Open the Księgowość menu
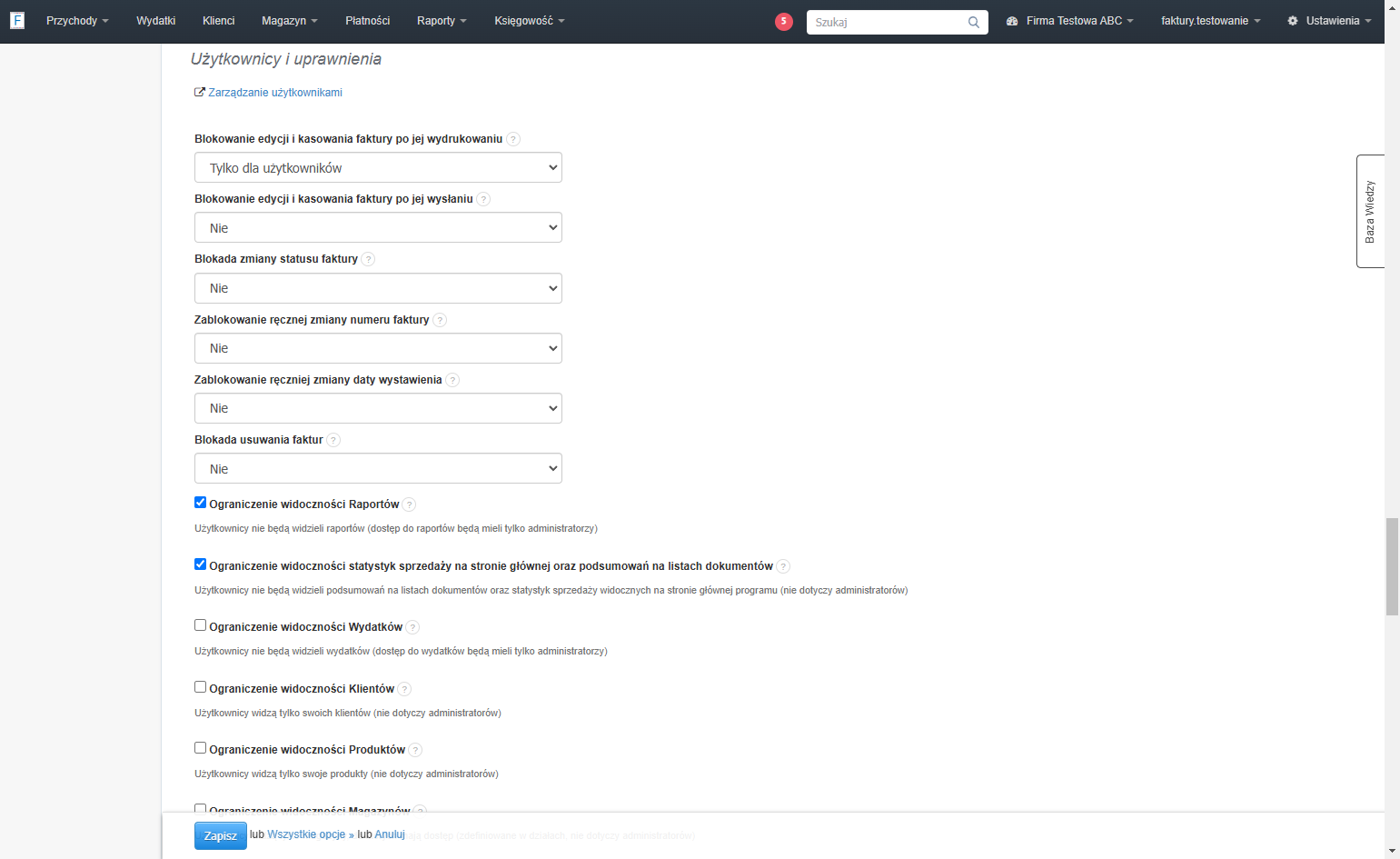The height and width of the screenshot is (859, 1400). point(529,21)
